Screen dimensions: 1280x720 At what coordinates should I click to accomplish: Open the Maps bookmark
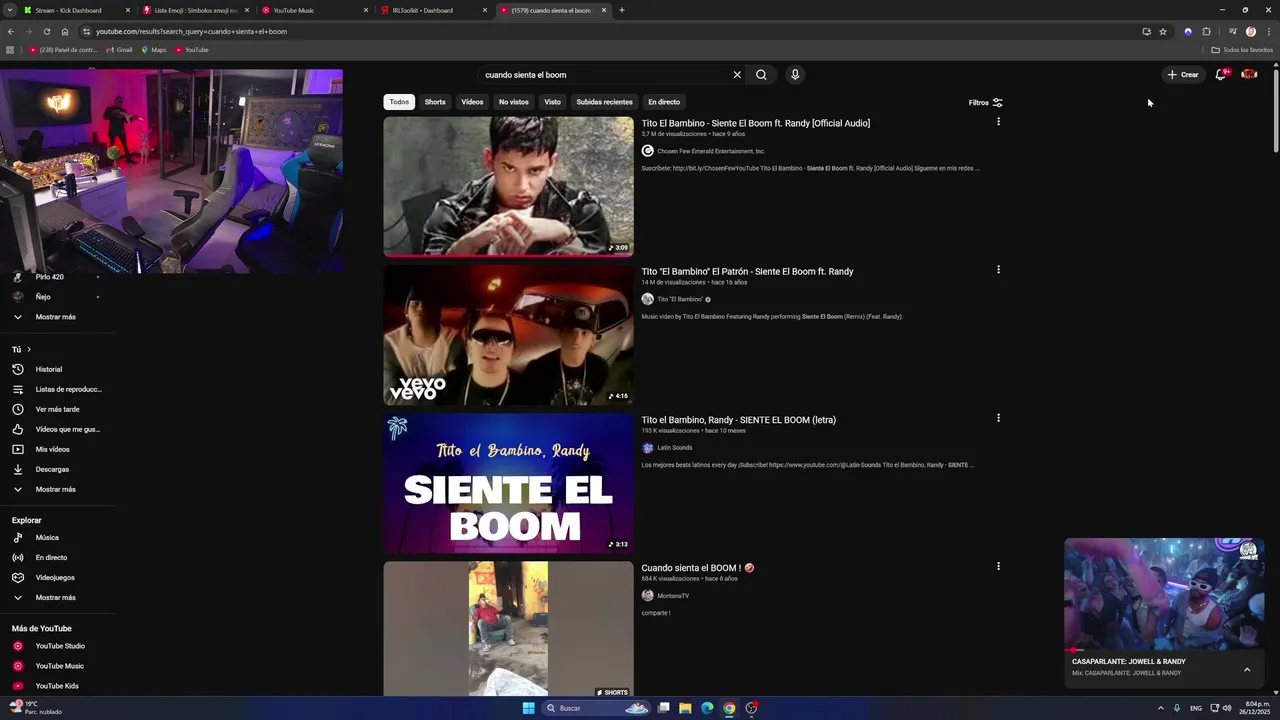(x=153, y=49)
